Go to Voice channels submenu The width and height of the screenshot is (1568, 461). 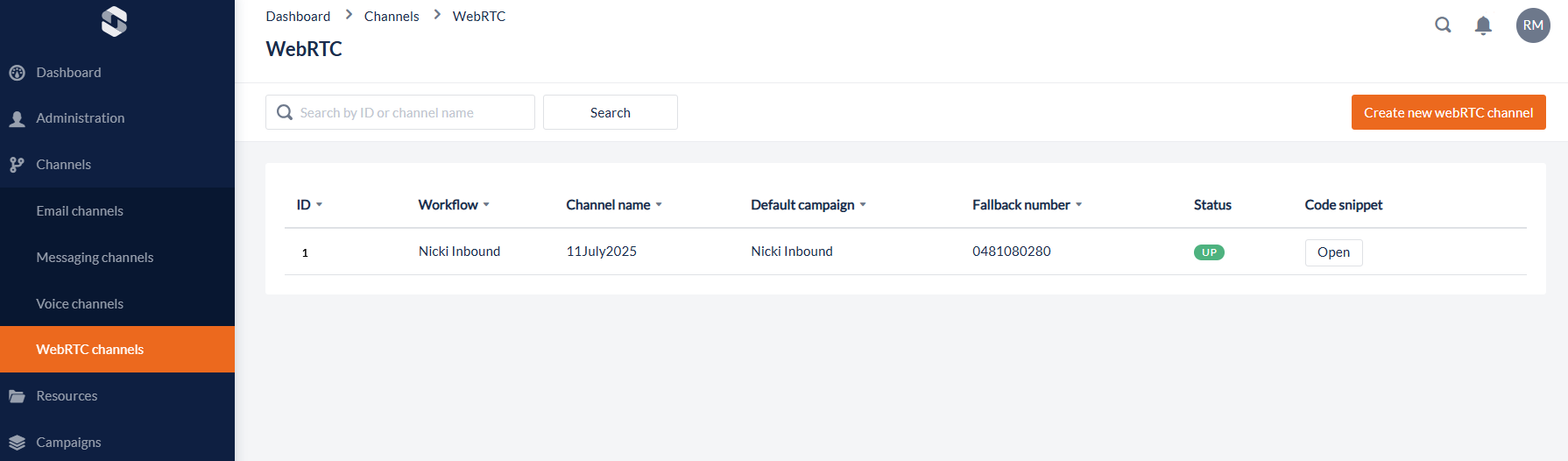[x=80, y=304]
